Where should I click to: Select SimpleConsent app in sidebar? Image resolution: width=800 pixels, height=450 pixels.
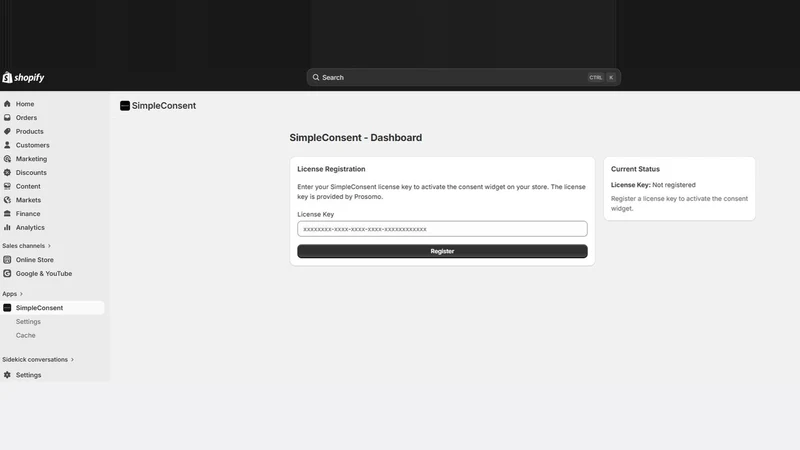click(x=53, y=308)
